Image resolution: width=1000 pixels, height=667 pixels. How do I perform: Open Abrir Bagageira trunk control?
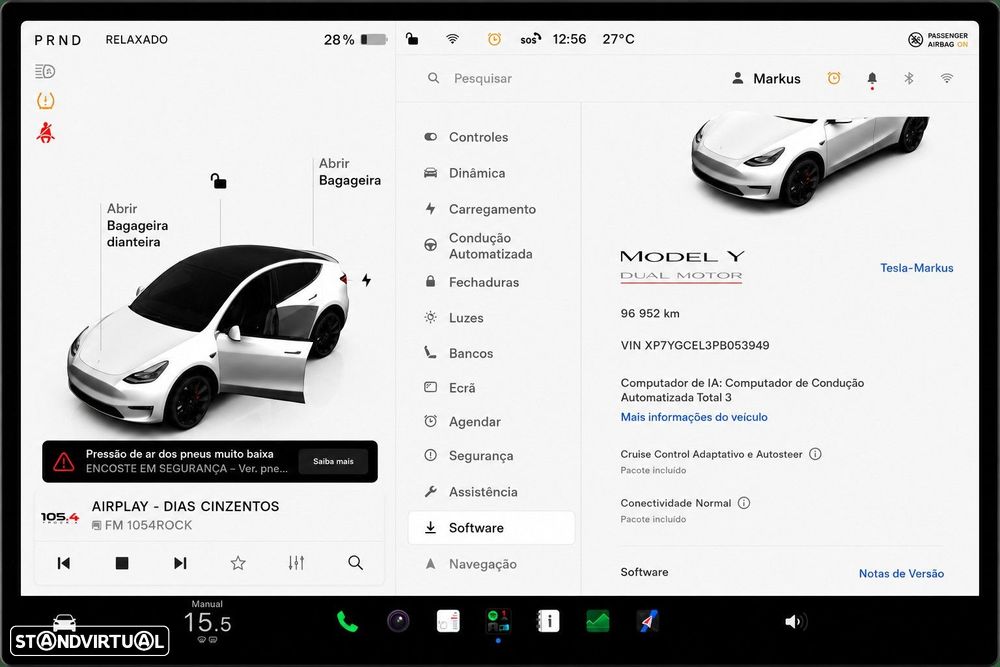[x=349, y=172]
